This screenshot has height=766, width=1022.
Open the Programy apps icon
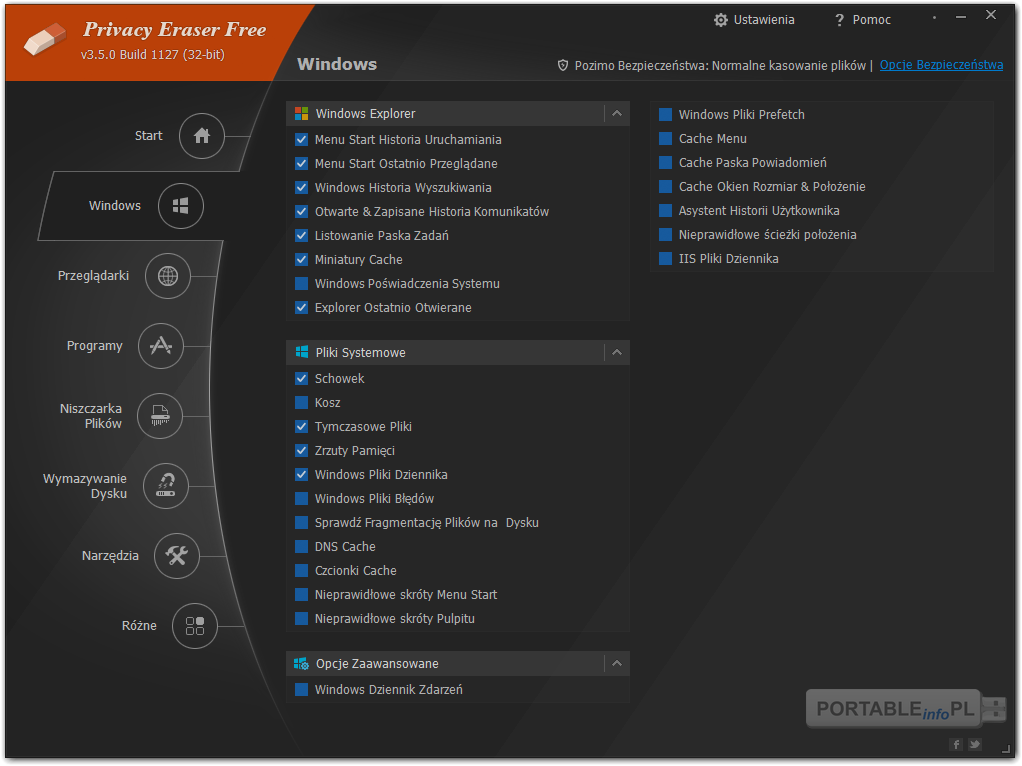click(x=160, y=346)
